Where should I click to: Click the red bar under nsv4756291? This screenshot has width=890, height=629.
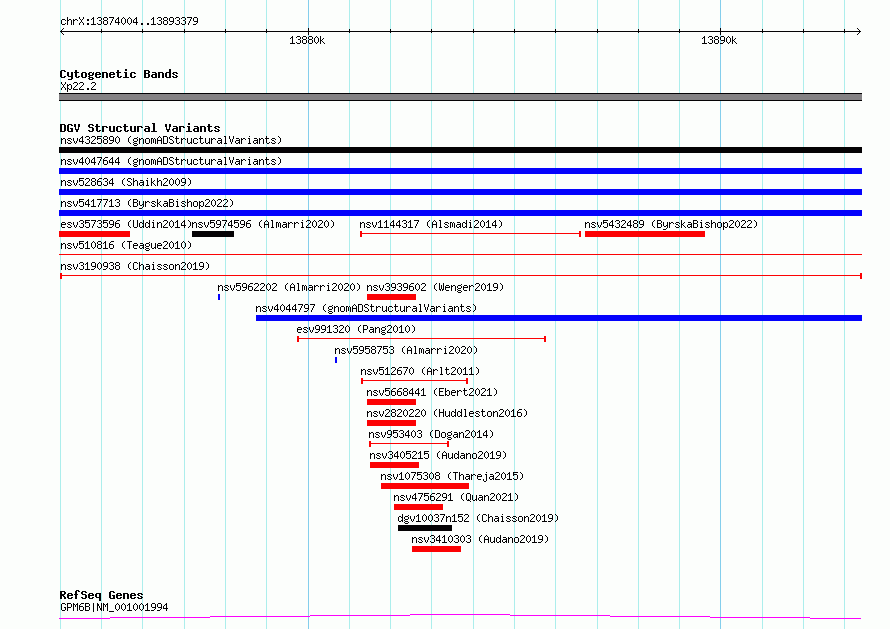point(418,507)
